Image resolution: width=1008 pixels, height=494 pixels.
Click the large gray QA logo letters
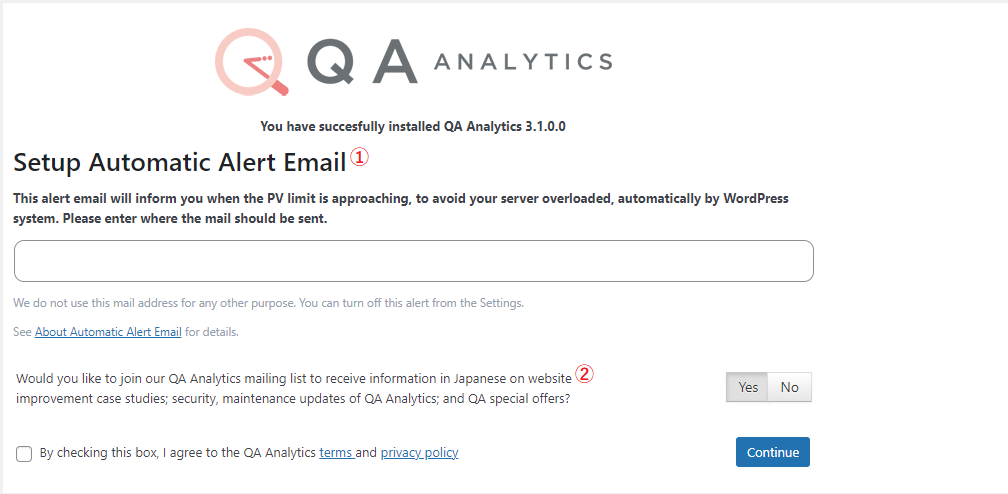[363, 62]
